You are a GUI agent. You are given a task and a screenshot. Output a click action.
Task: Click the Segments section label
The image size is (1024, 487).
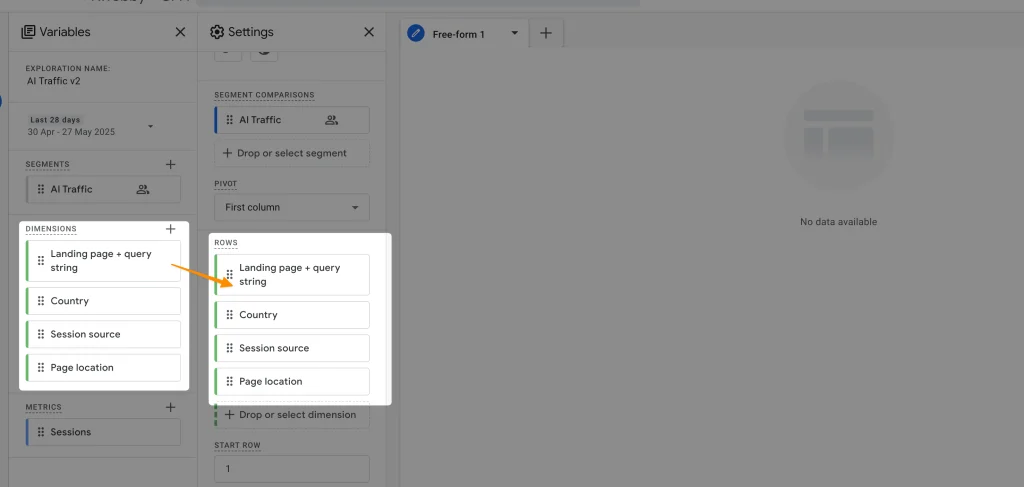coord(48,165)
